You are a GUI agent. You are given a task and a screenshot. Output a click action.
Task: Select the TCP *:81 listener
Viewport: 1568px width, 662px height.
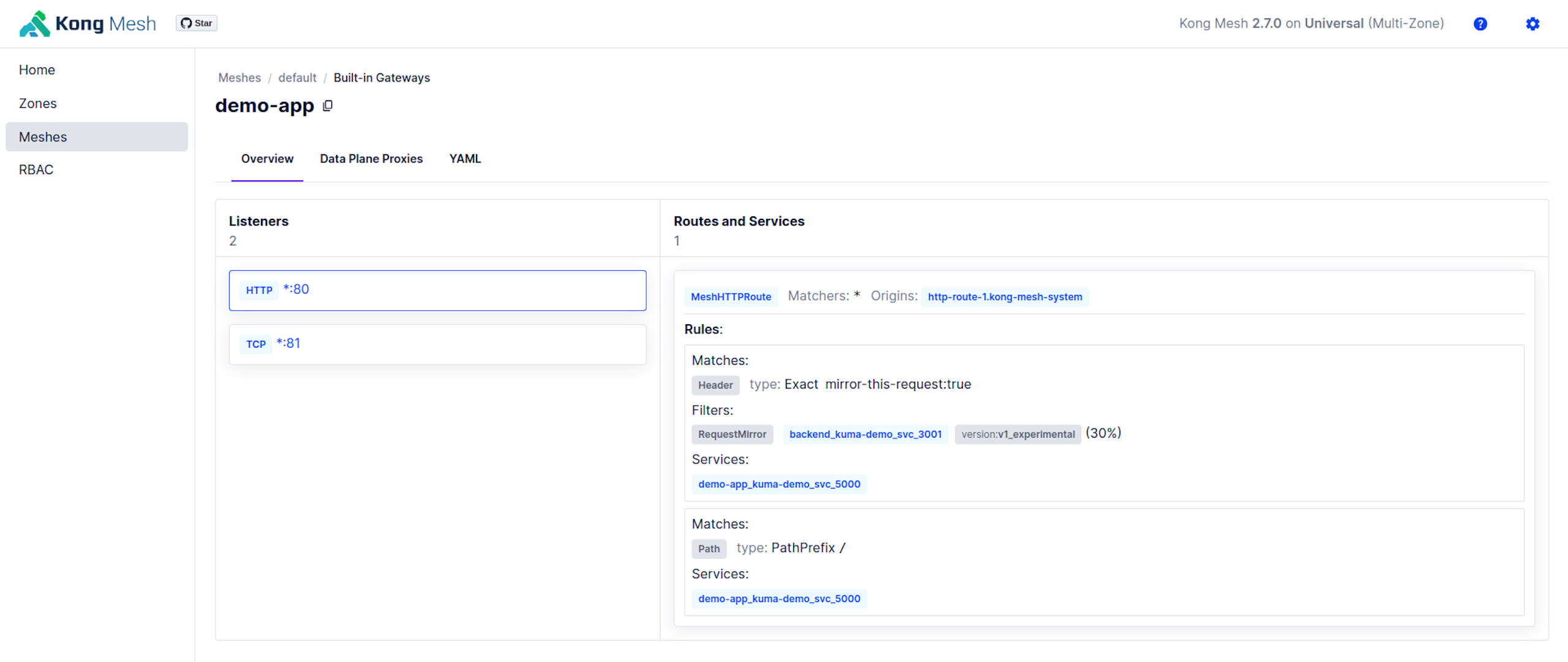[x=437, y=344]
